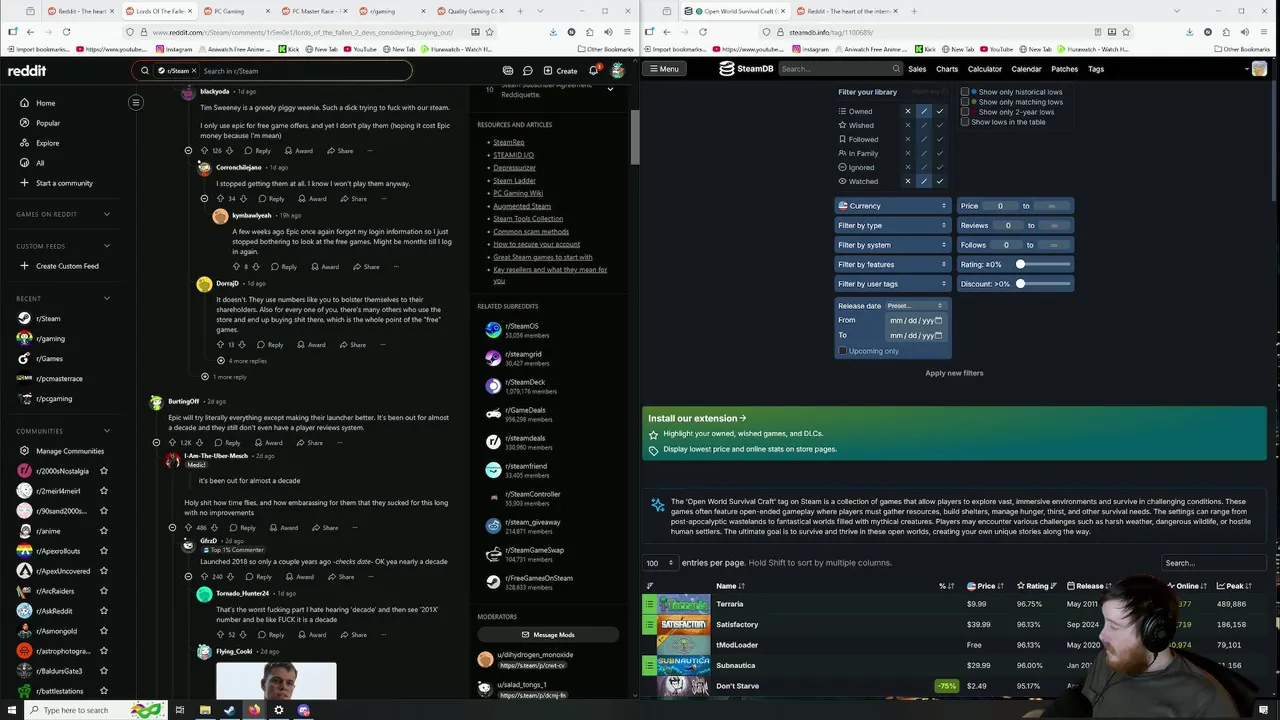Switch to Quality Gaming browser tab
Screen dimensions: 1280x720
point(470,11)
